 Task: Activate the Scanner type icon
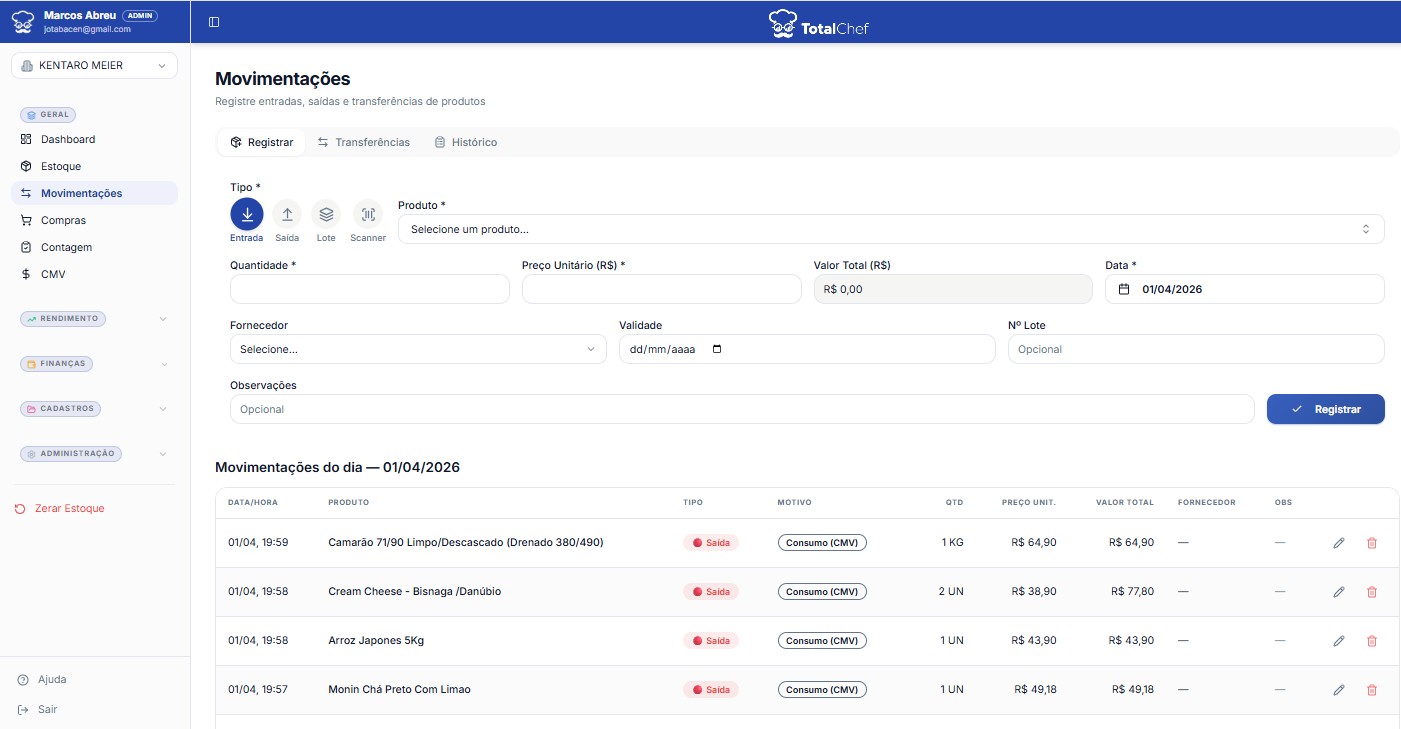coord(368,214)
